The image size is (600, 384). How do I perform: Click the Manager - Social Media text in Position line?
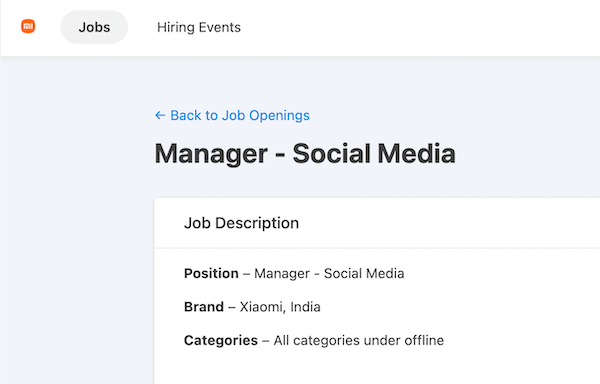click(x=329, y=273)
